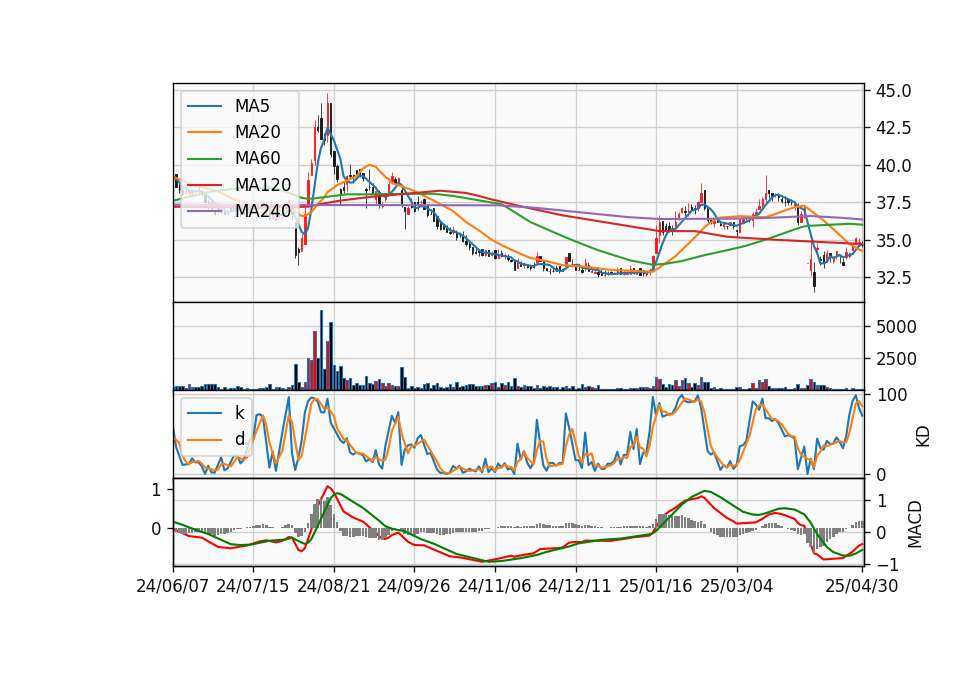Click the MACD red line peak near 24/08/21
The width and height of the screenshot is (960, 690).
[x=328, y=487]
